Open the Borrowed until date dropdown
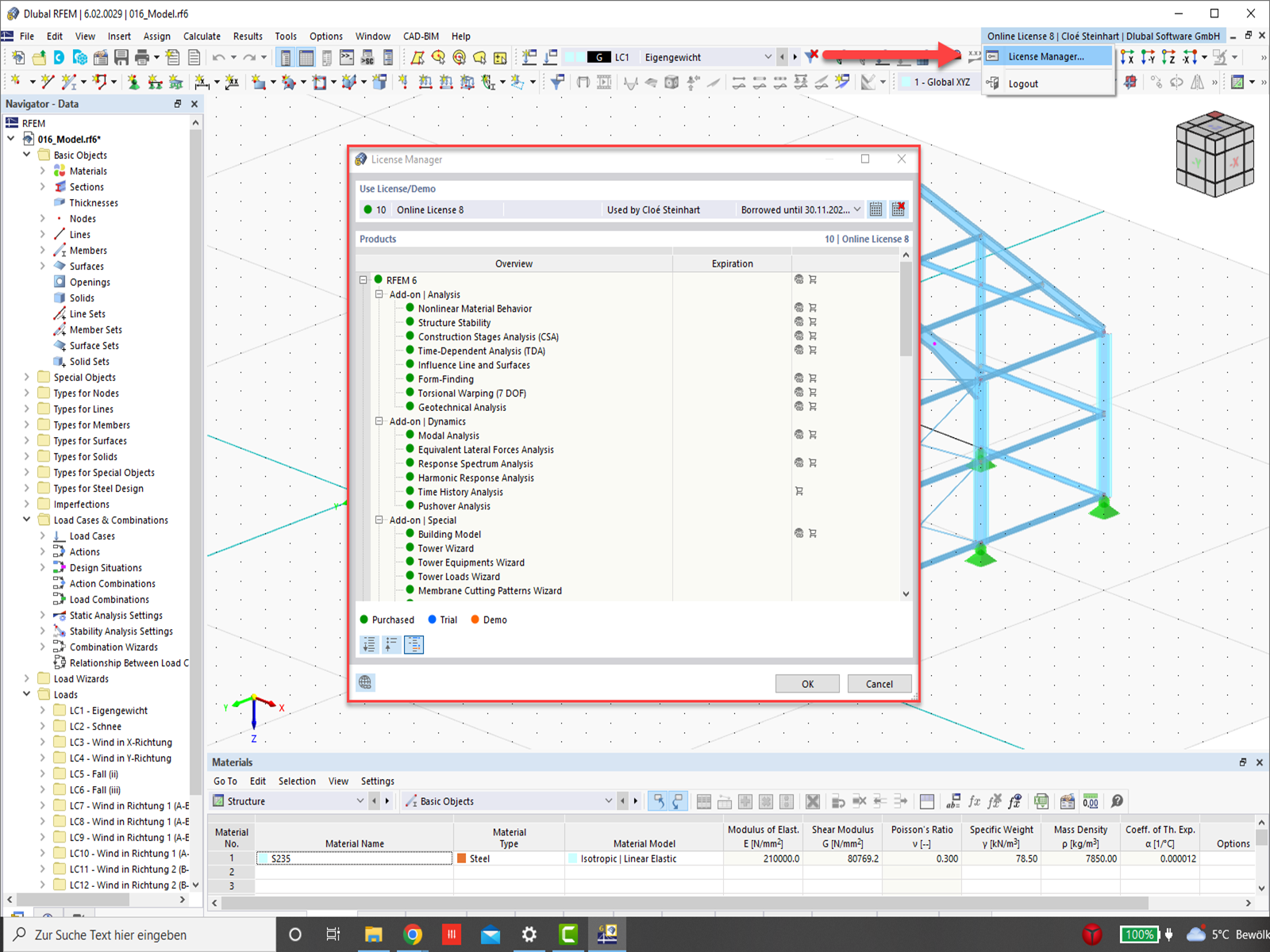The width and height of the screenshot is (1270, 952). pyautogui.click(x=857, y=209)
